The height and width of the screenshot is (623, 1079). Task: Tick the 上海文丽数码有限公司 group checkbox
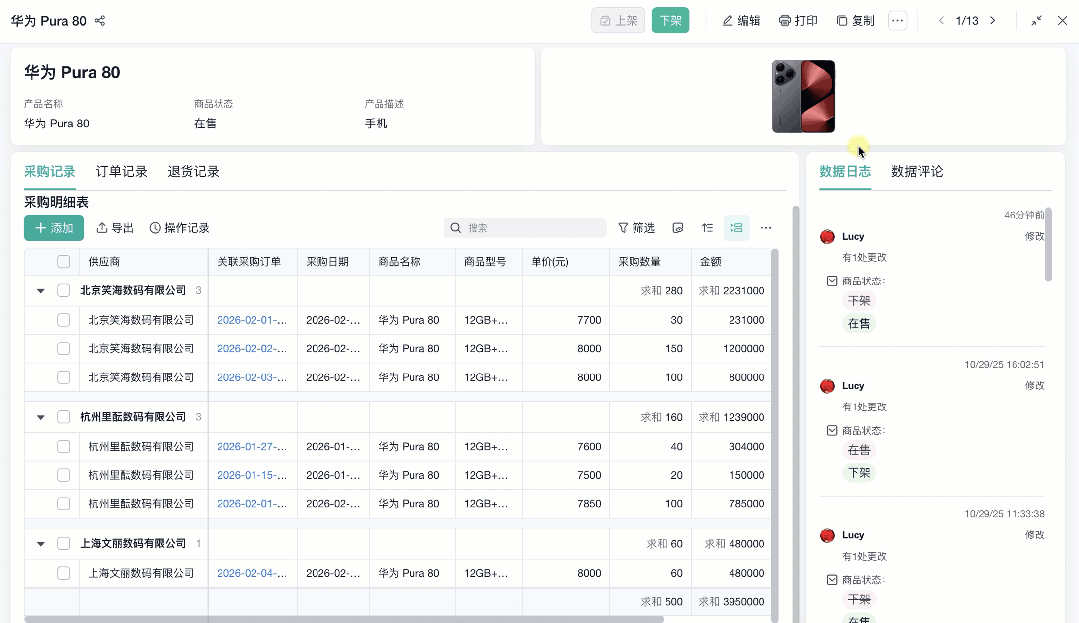pyautogui.click(x=63, y=544)
